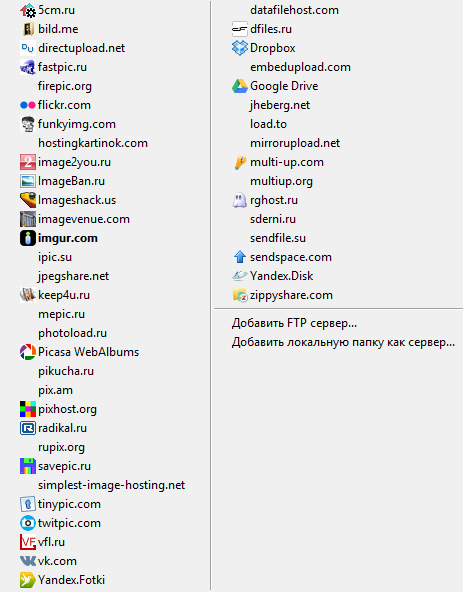The width and height of the screenshot is (463, 592).
Task: Click the pixhost.org colorful squares icon
Action: pos(28,409)
